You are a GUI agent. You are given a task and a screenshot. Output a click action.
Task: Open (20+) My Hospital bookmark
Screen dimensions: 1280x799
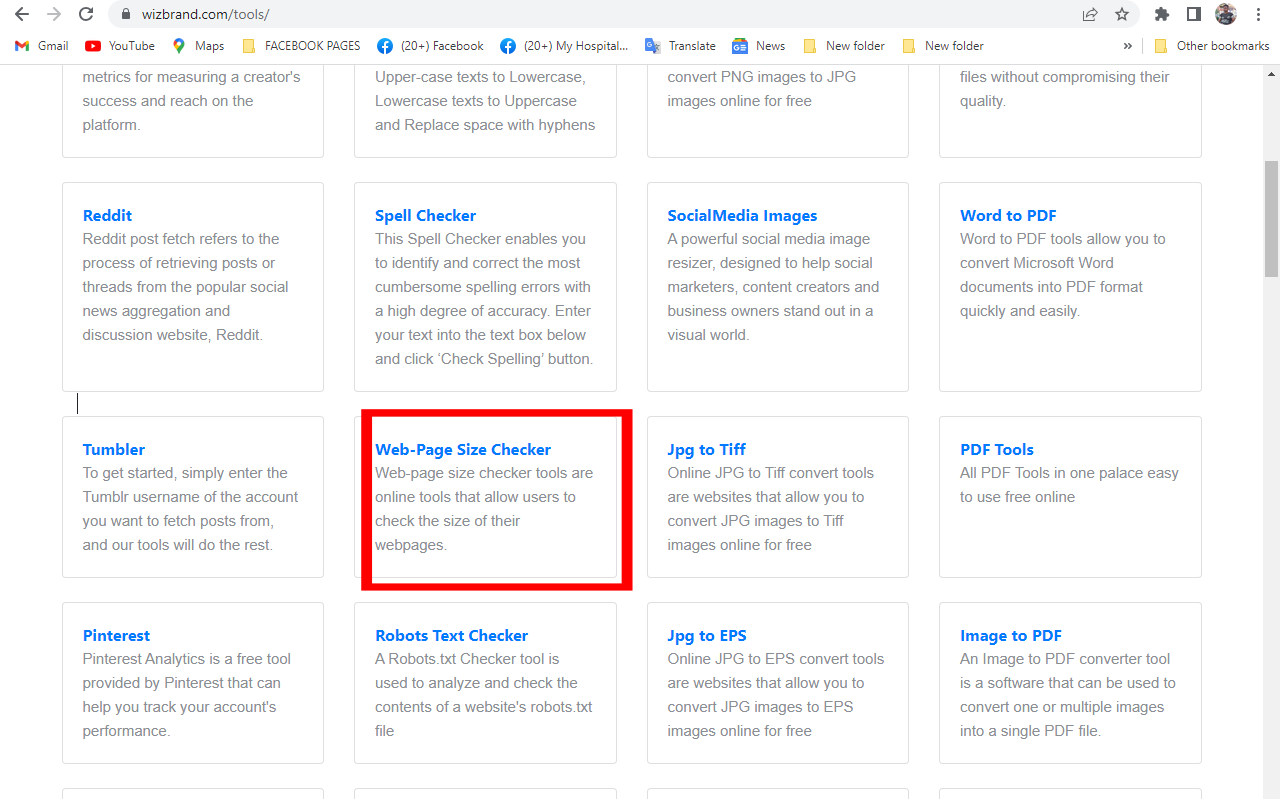point(564,46)
